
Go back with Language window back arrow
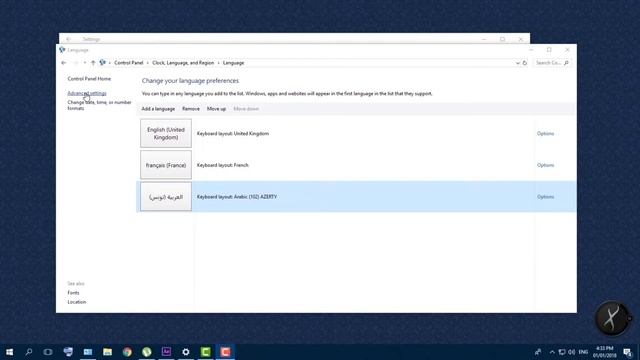(64, 63)
